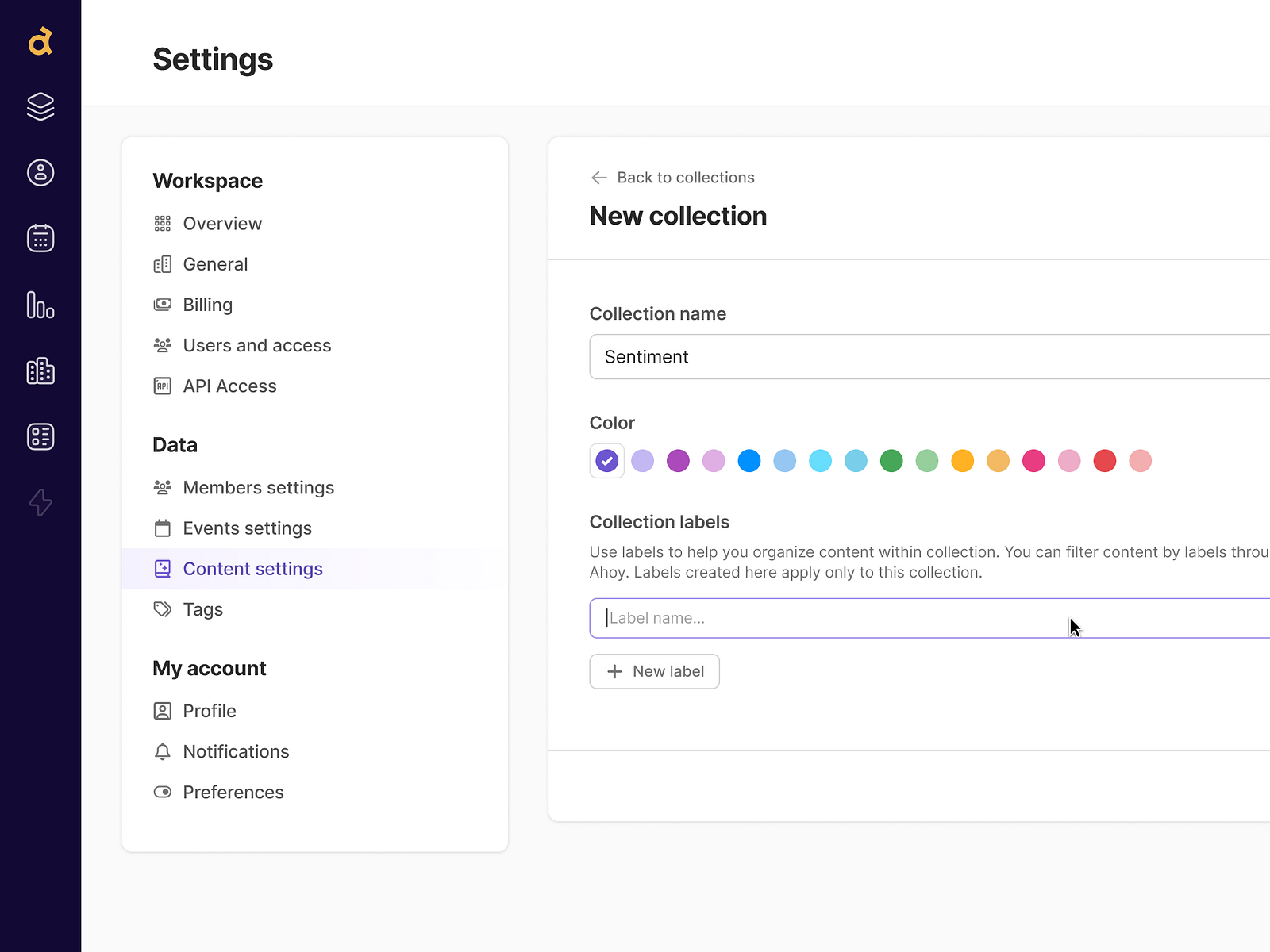The height and width of the screenshot is (952, 1270).
Task: Switch to Content settings
Action: (252, 568)
